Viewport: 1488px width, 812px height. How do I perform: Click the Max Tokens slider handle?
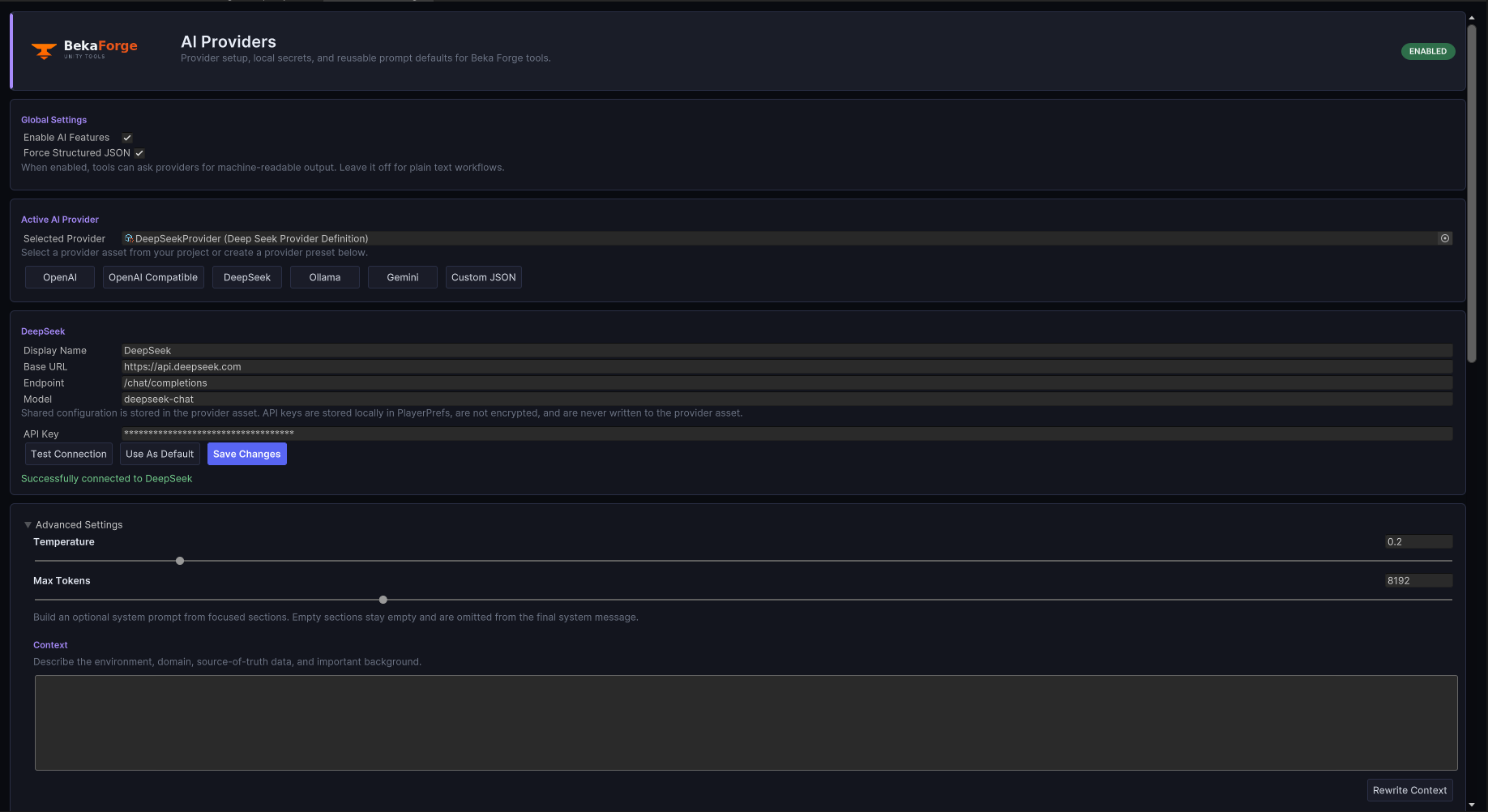[x=383, y=600]
